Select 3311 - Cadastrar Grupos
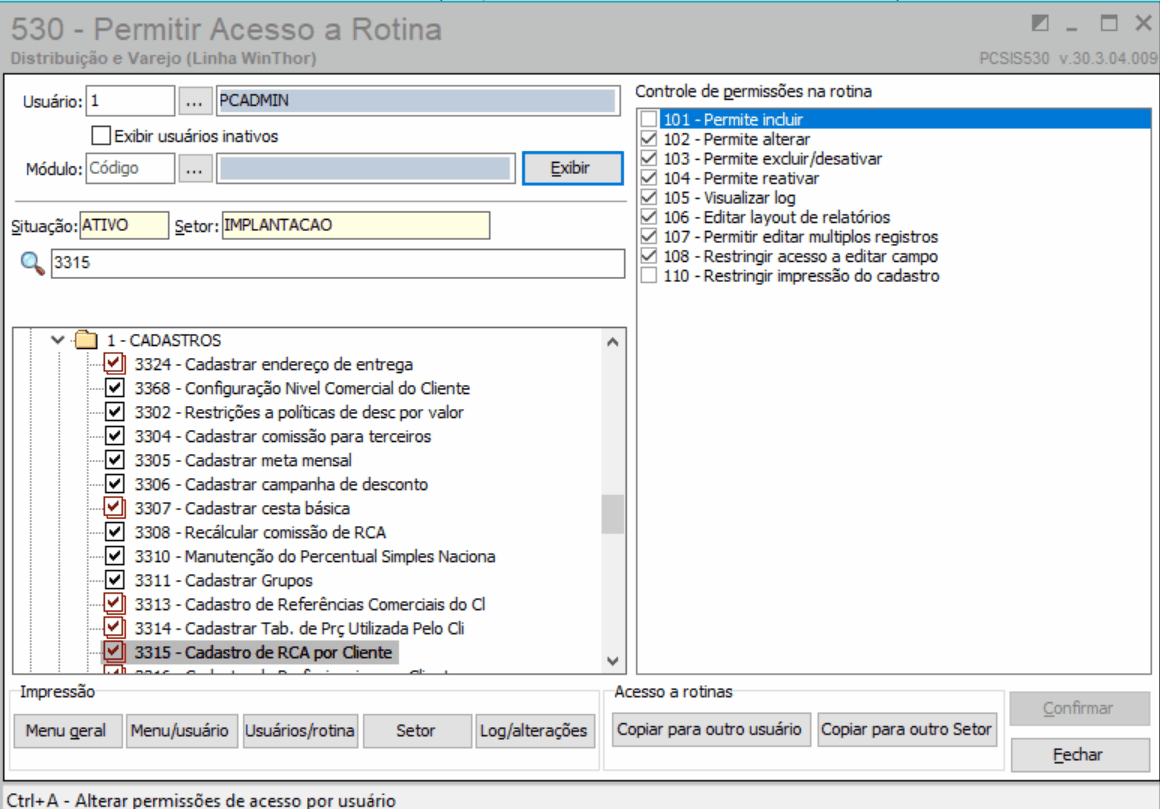The width and height of the screenshot is (1160, 809). point(223,580)
